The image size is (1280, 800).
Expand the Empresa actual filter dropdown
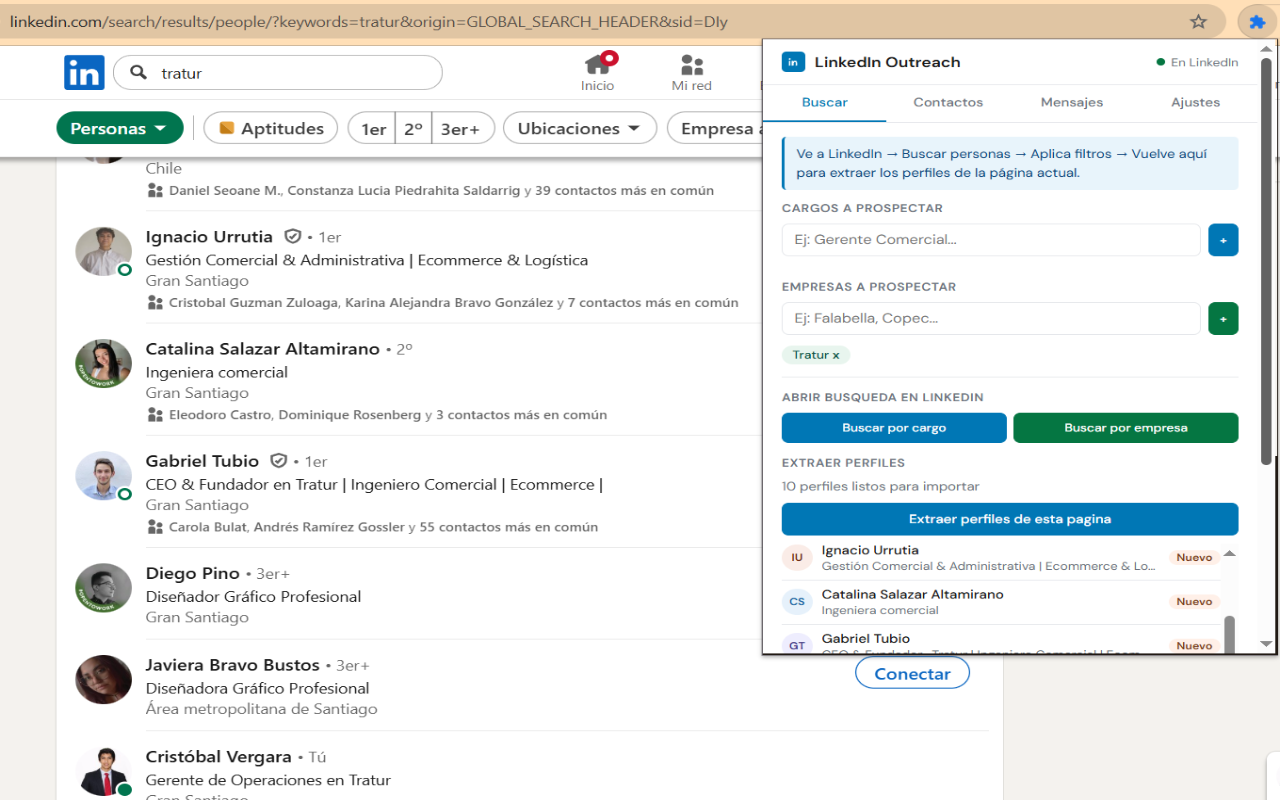(715, 128)
